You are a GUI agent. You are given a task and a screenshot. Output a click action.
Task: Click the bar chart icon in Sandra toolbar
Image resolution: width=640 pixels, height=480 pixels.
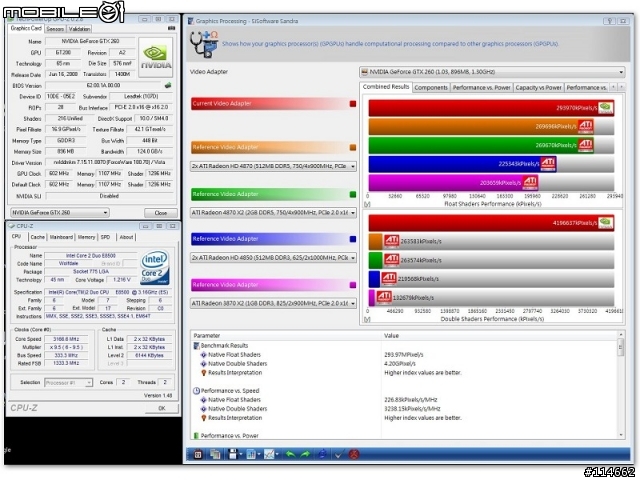coord(251,454)
